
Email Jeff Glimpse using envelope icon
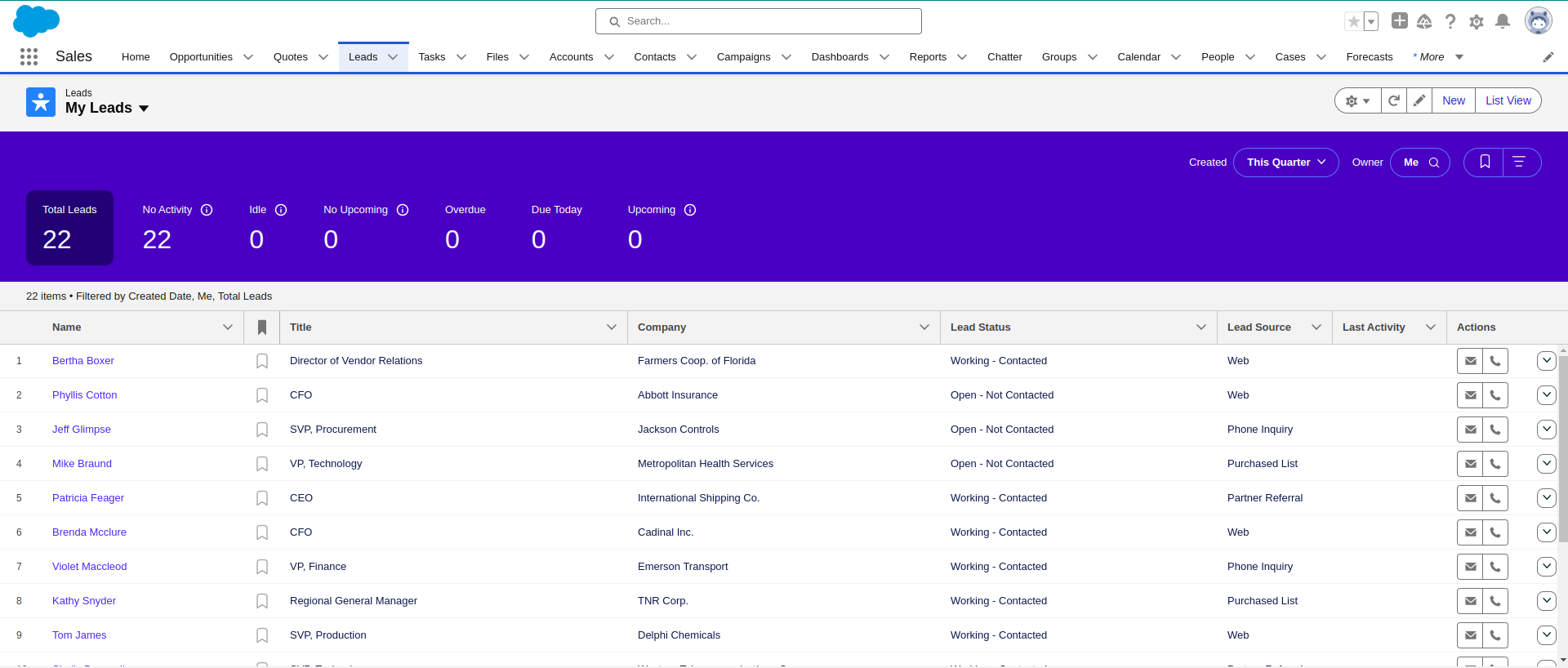click(x=1470, y=430)
